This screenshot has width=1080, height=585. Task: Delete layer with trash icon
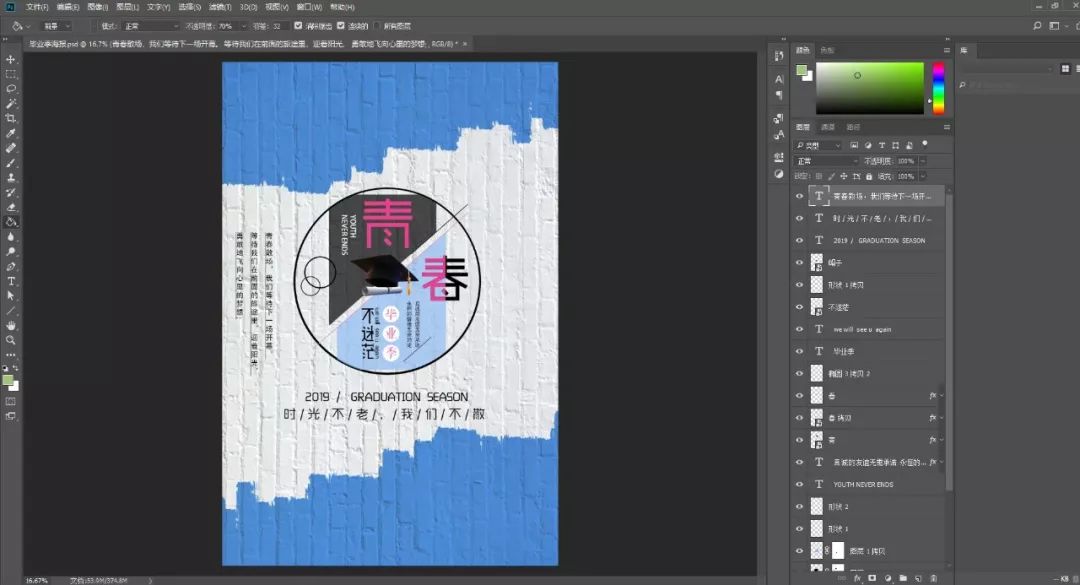[933, 578]
